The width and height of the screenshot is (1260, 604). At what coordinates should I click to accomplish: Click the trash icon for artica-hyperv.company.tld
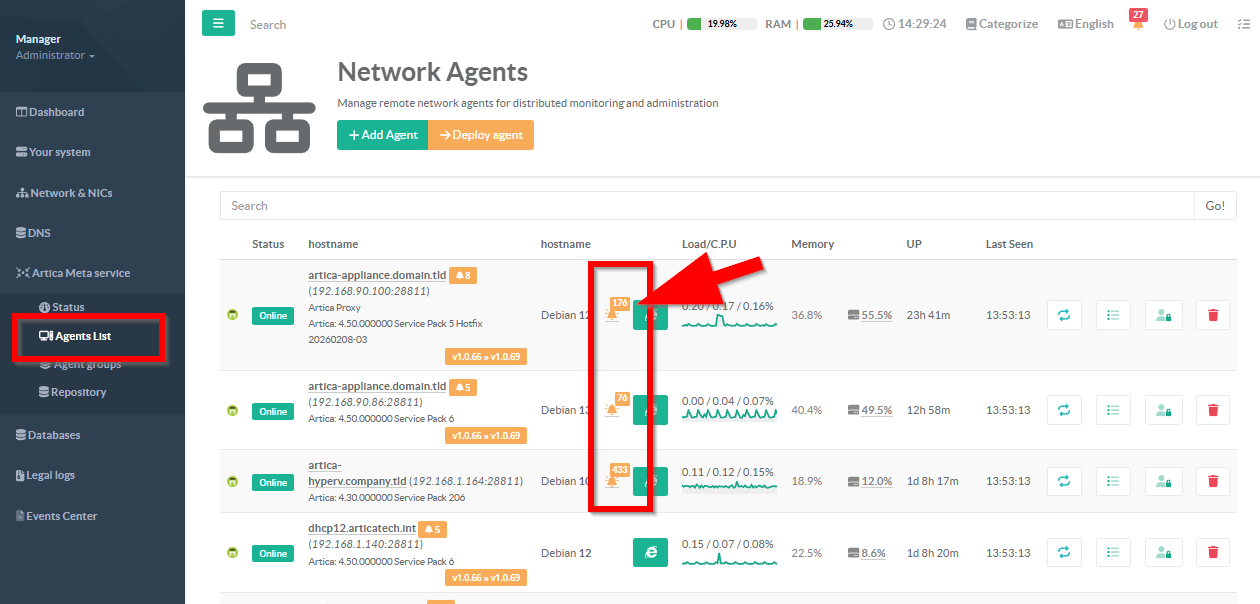tap(1213, 481)
